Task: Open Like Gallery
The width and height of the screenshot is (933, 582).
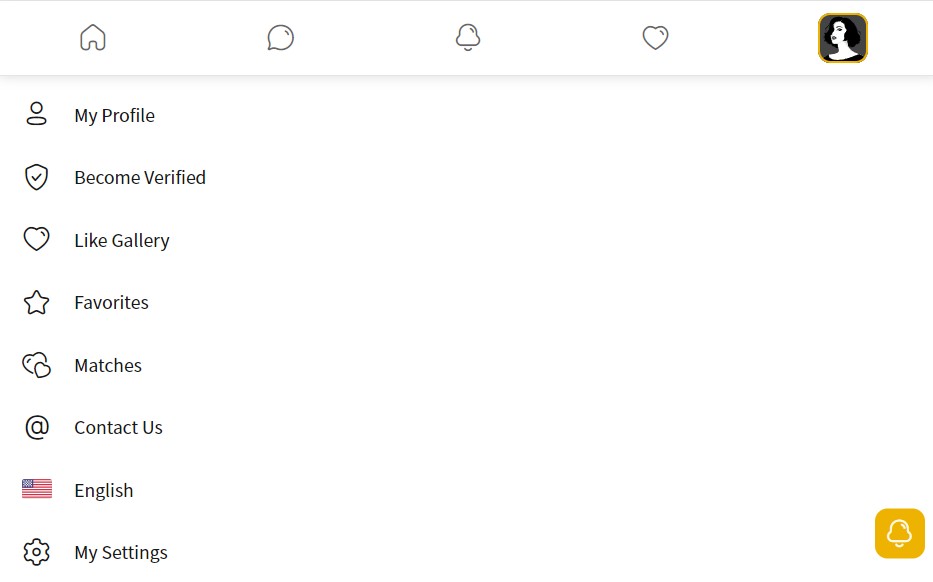Action: coord(122,241)
